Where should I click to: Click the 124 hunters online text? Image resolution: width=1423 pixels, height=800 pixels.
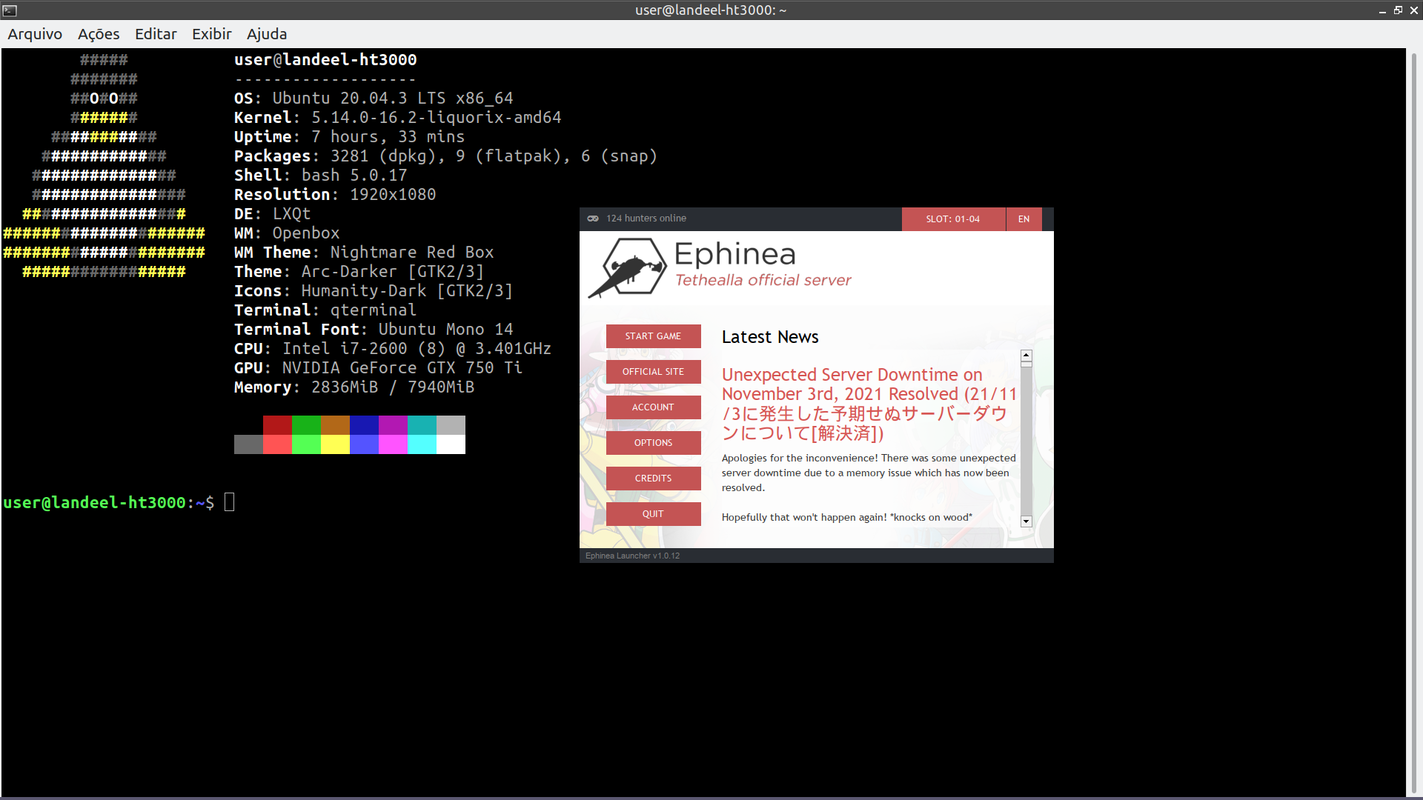tap(646, 219)
